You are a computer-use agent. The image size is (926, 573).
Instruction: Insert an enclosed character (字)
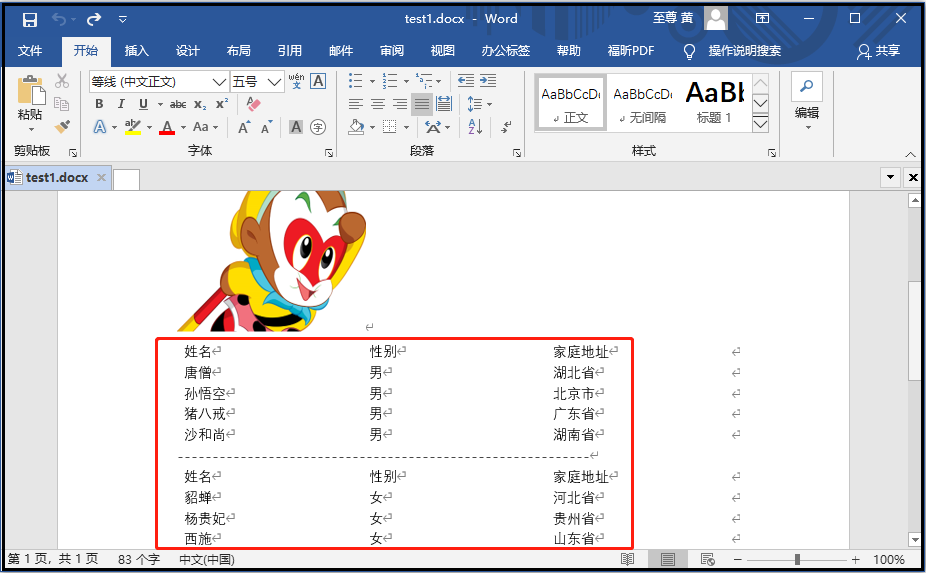tap(318, 127)
